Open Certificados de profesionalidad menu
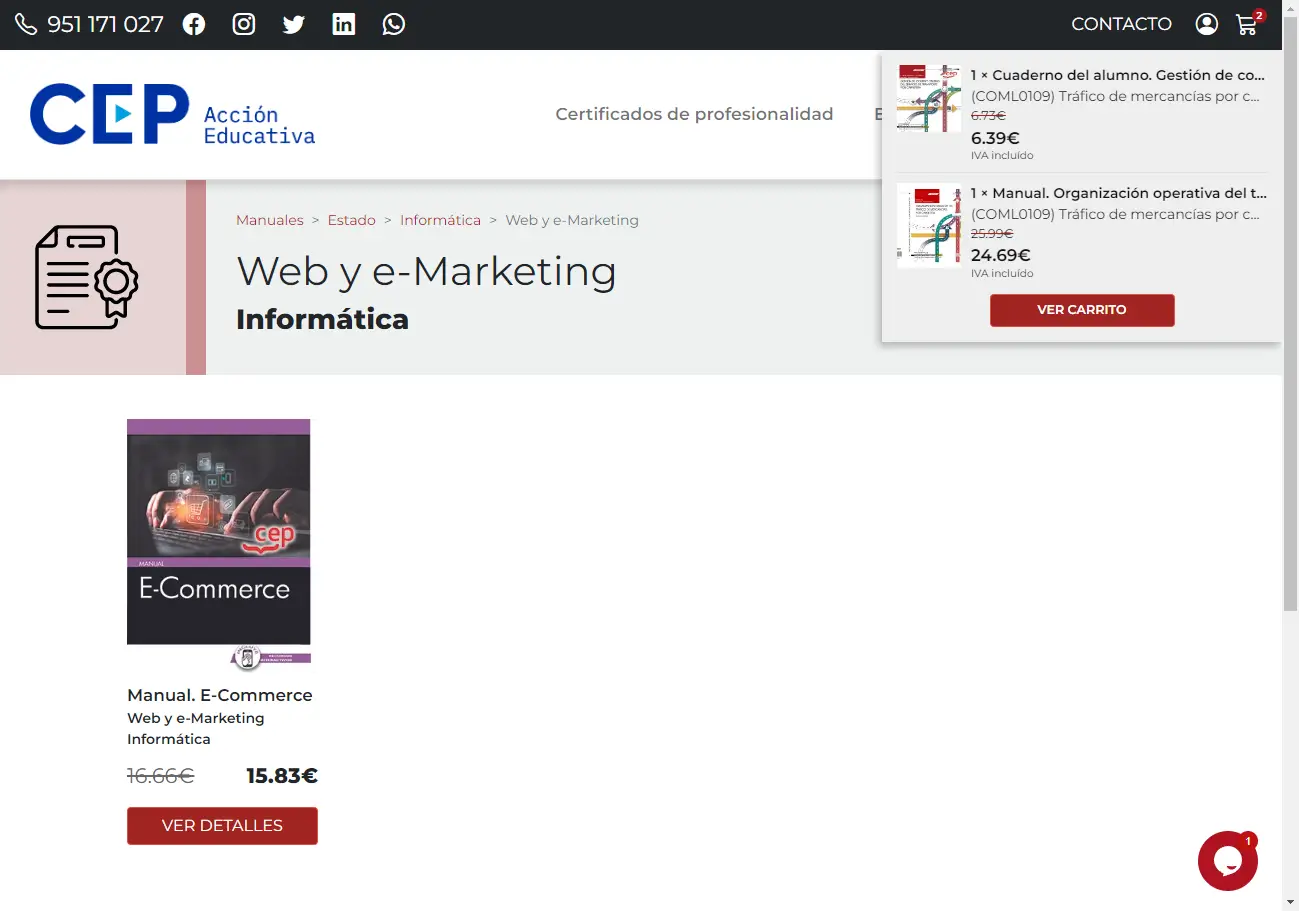1299x911 pixels. (694, 114)
